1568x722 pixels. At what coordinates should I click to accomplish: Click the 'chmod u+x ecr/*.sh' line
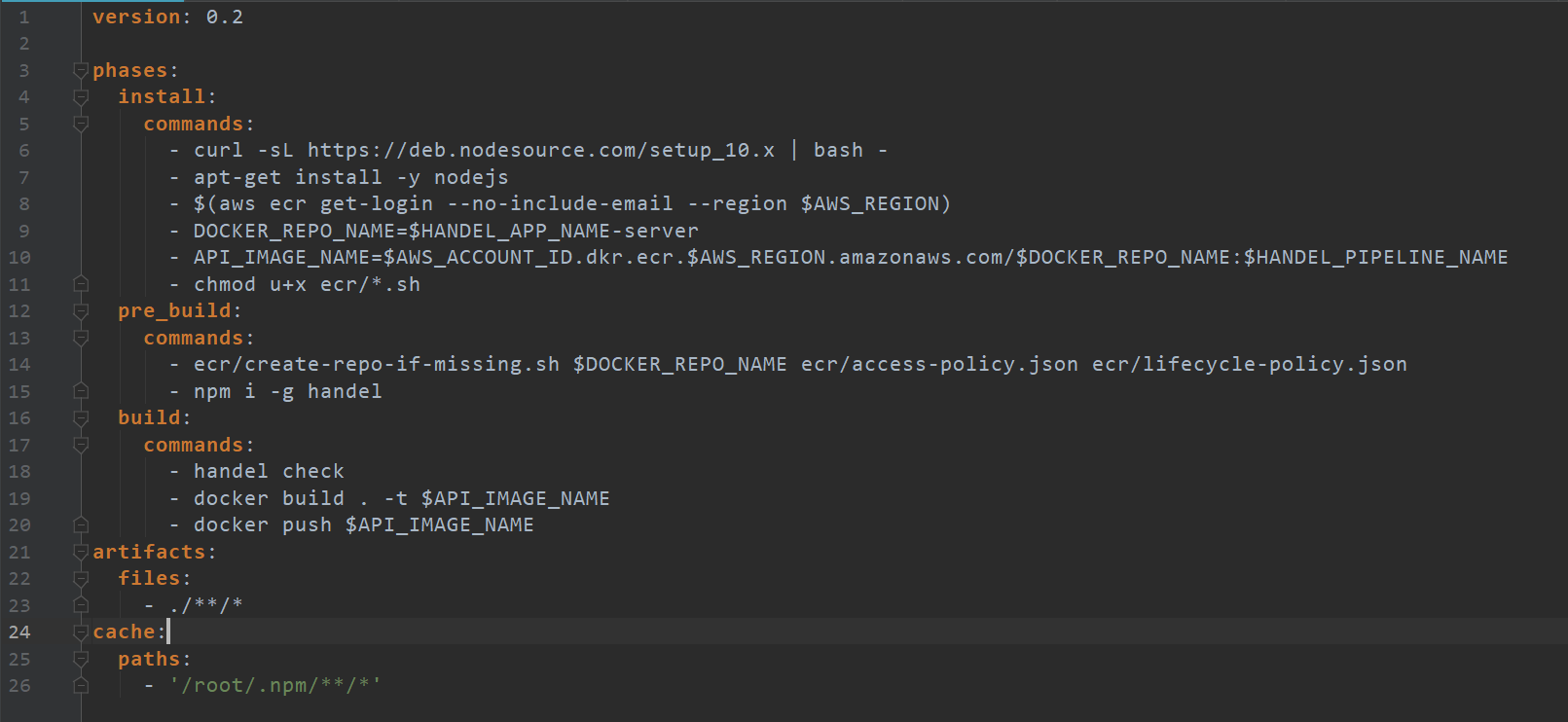click(x=307, y=285)
